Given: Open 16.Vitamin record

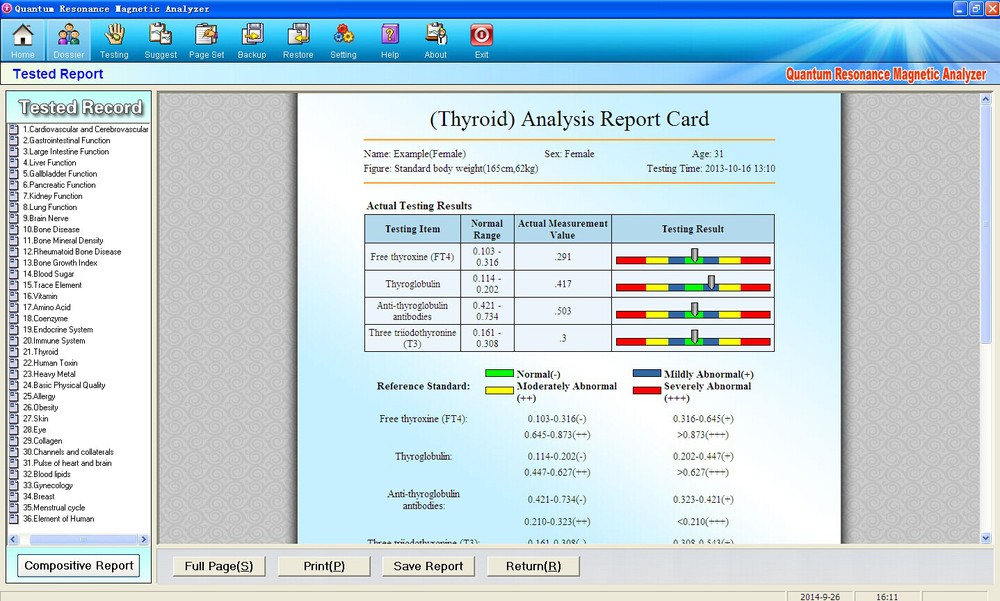Looking at the screenshot, I should 40,296.
